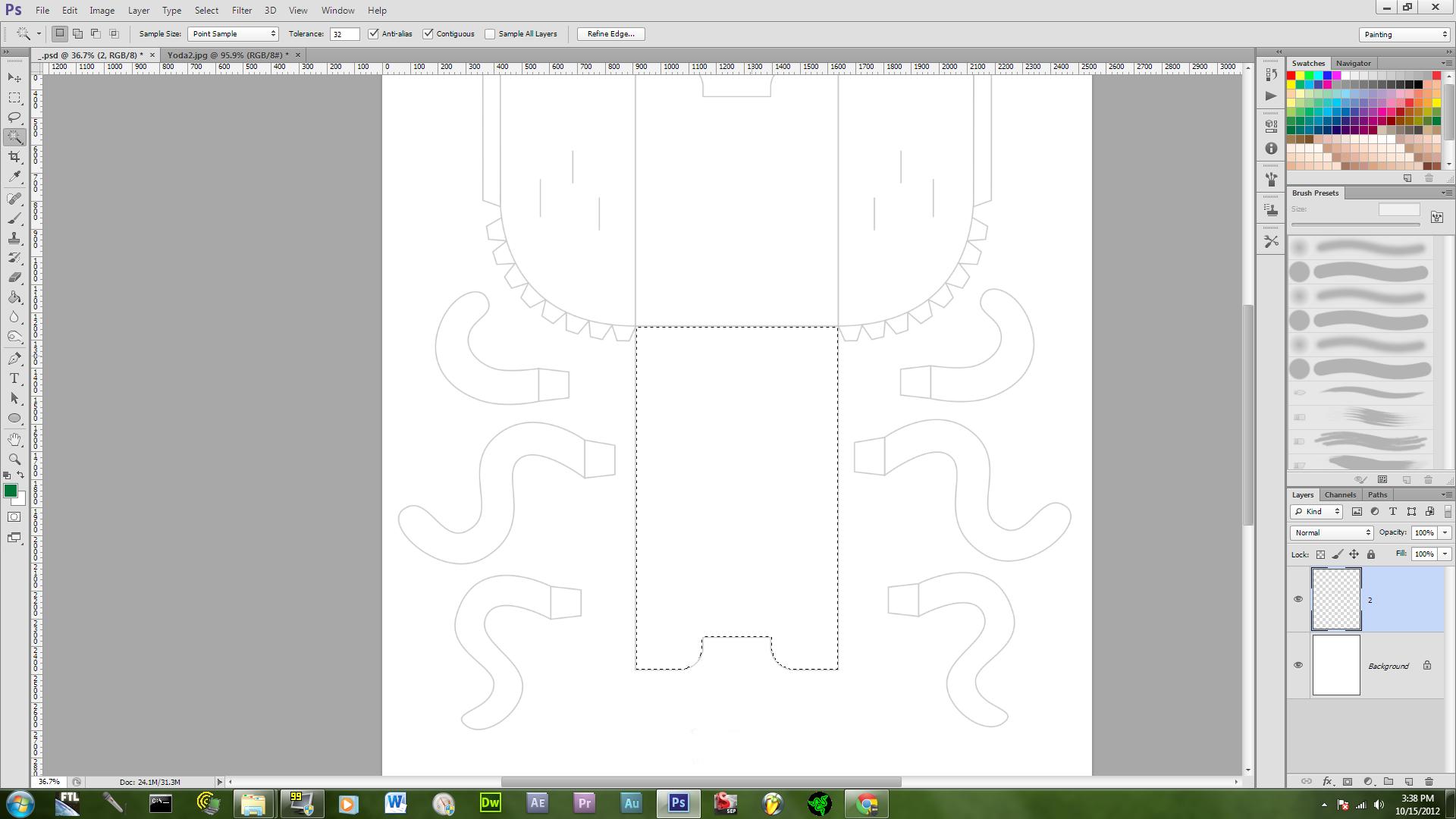Select the Move tool
This screenshot has width=1456, height=819.
[14, 78]
